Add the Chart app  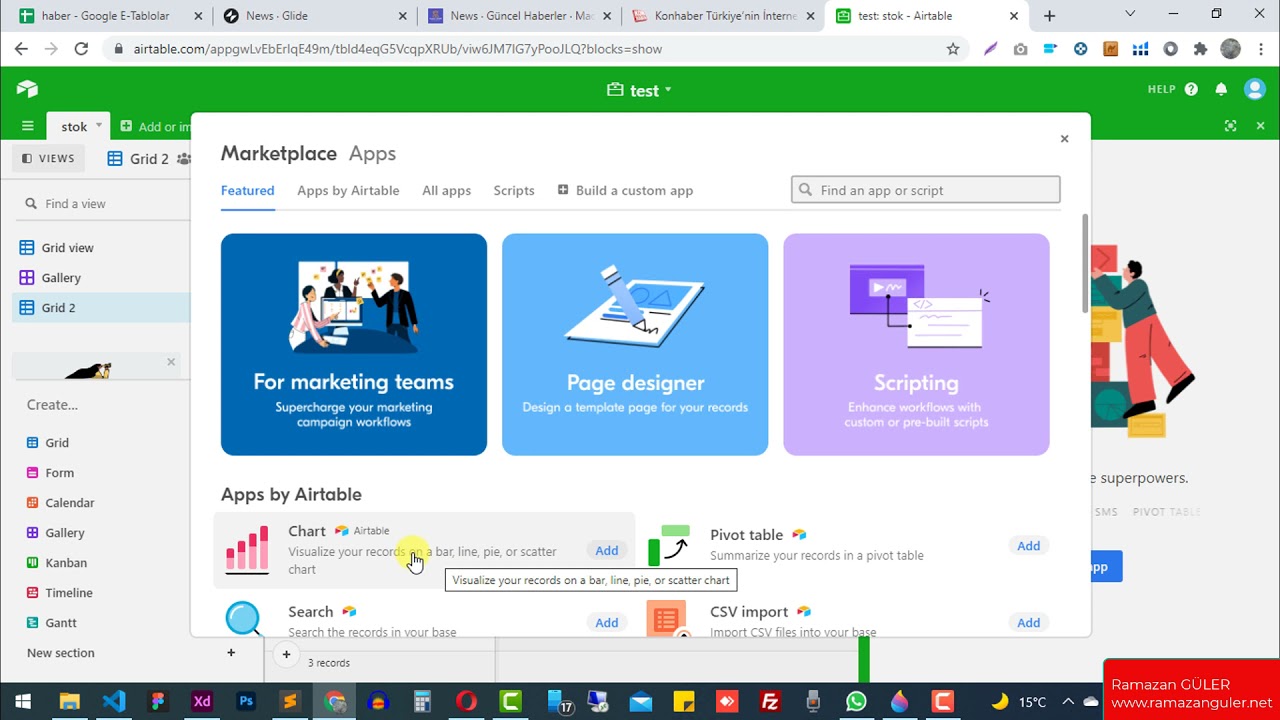tap(607, 550)
